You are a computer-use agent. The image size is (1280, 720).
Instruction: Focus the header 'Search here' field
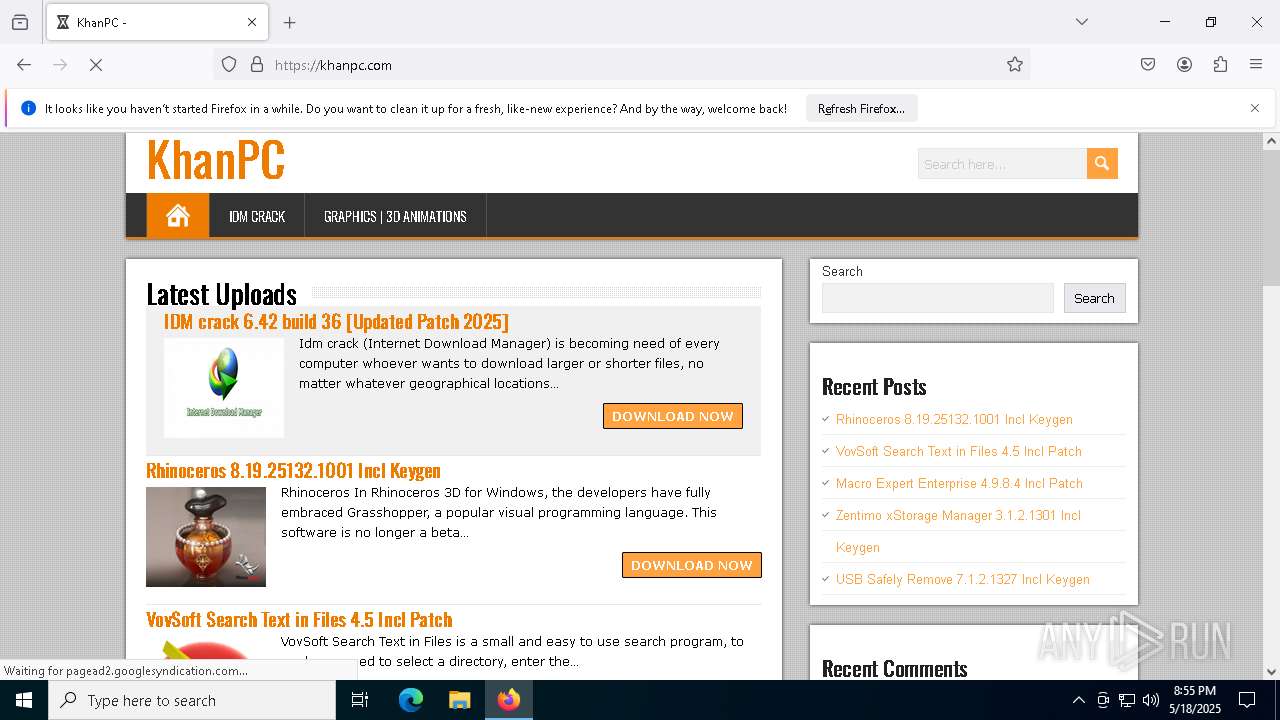coord(1002,164)
